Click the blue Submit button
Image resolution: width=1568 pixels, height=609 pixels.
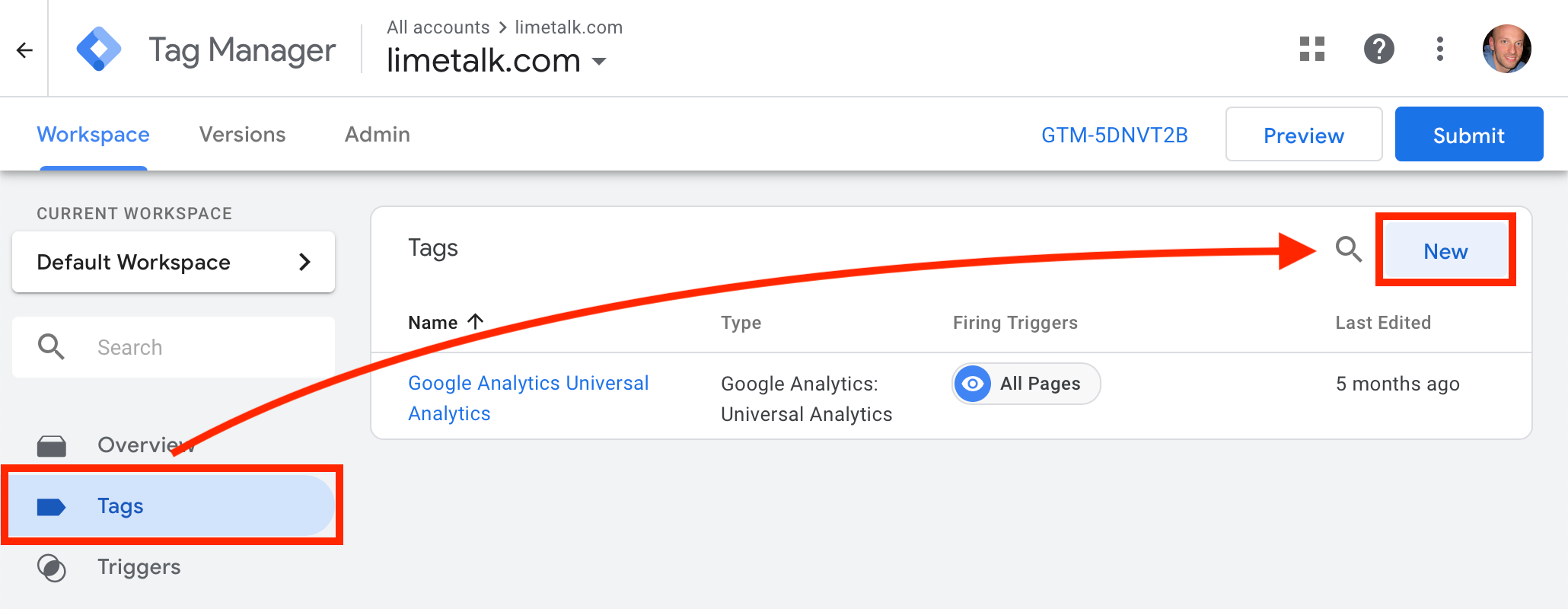coord(1468,135)
